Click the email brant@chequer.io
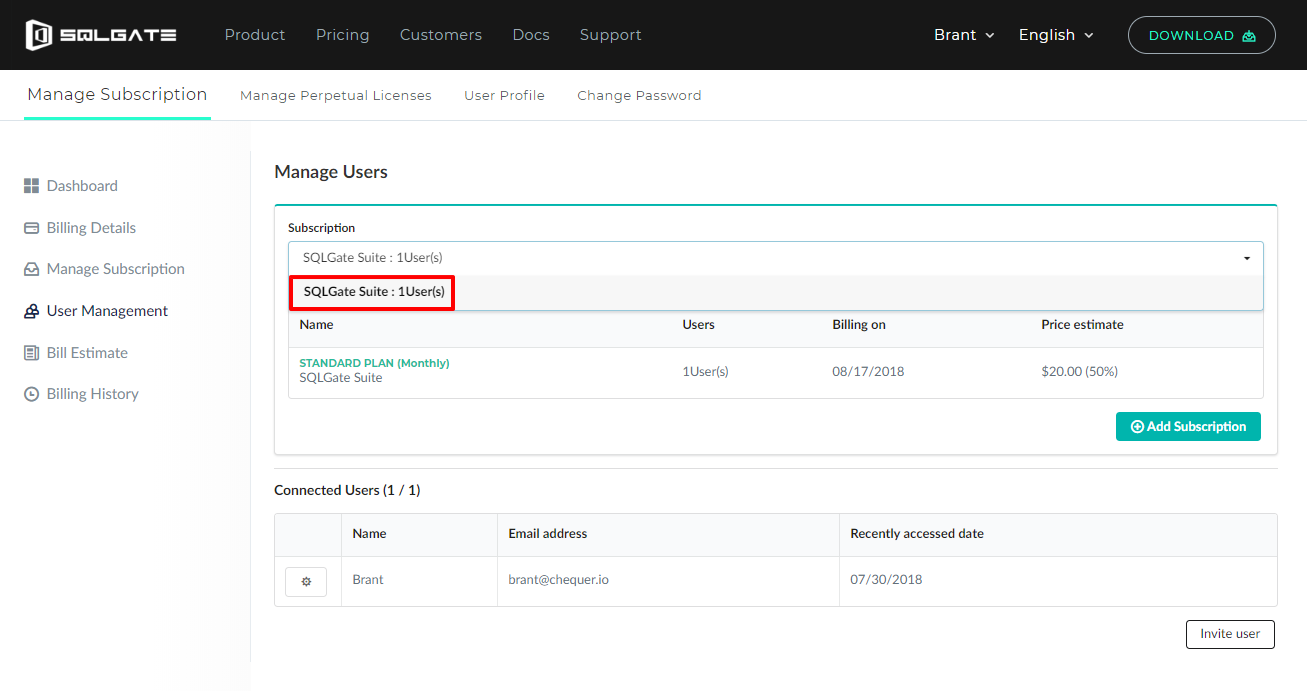 coord(558,580)
